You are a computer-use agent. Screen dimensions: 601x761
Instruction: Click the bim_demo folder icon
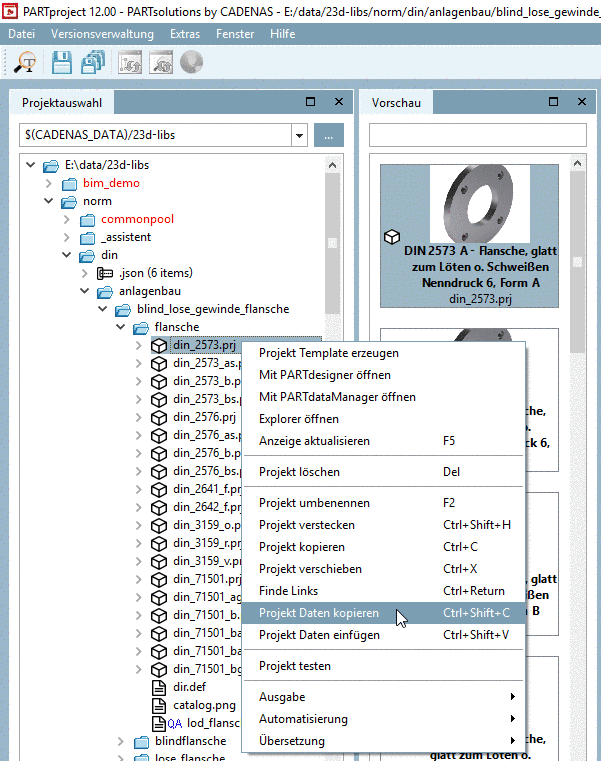coord(69,184)
